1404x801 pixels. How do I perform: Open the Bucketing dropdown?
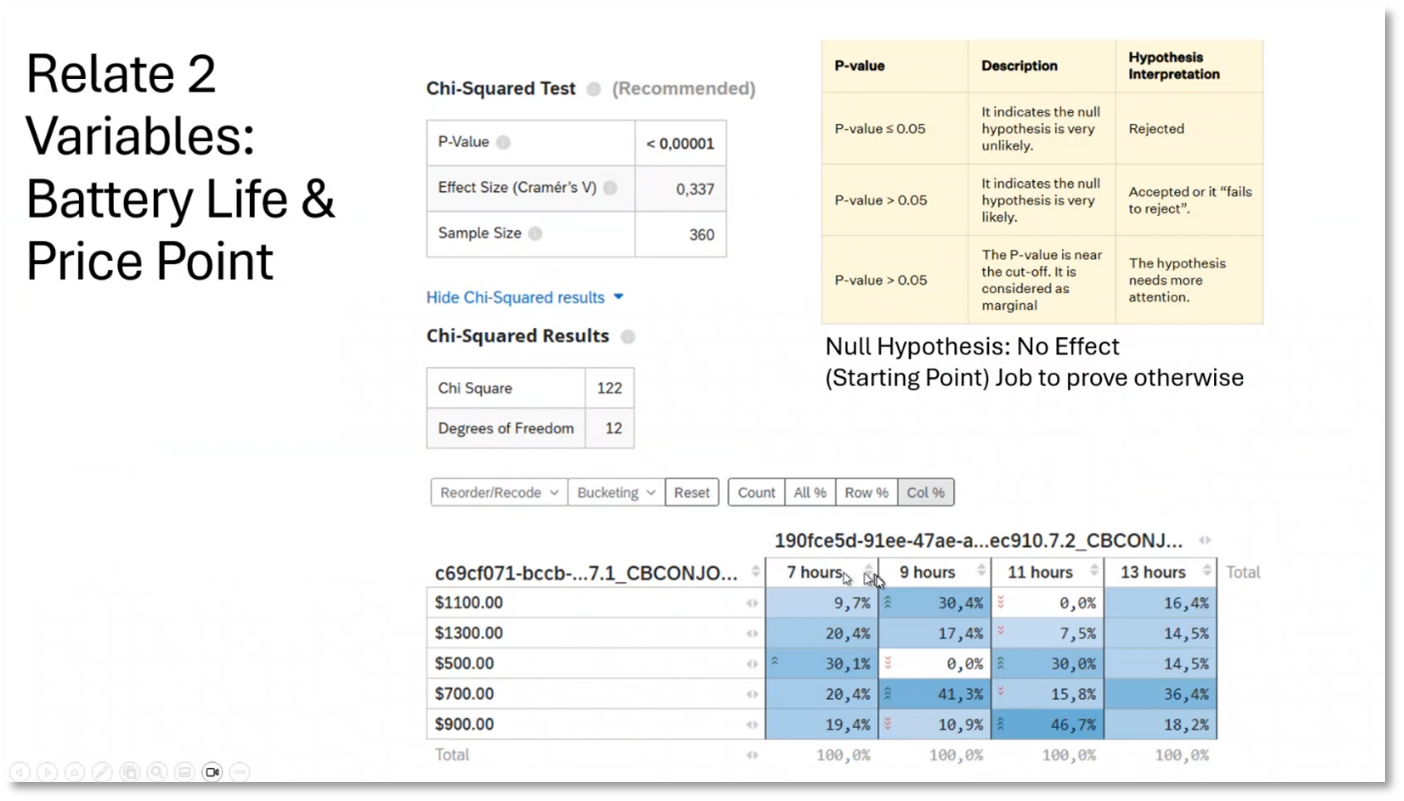coord(615,492)
